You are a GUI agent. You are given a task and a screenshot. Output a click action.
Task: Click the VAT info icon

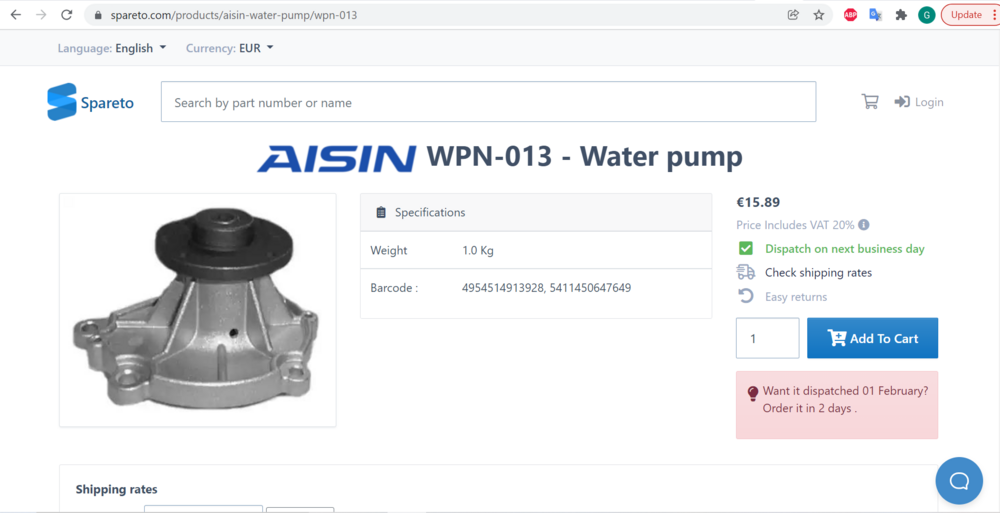pos(864,225)
